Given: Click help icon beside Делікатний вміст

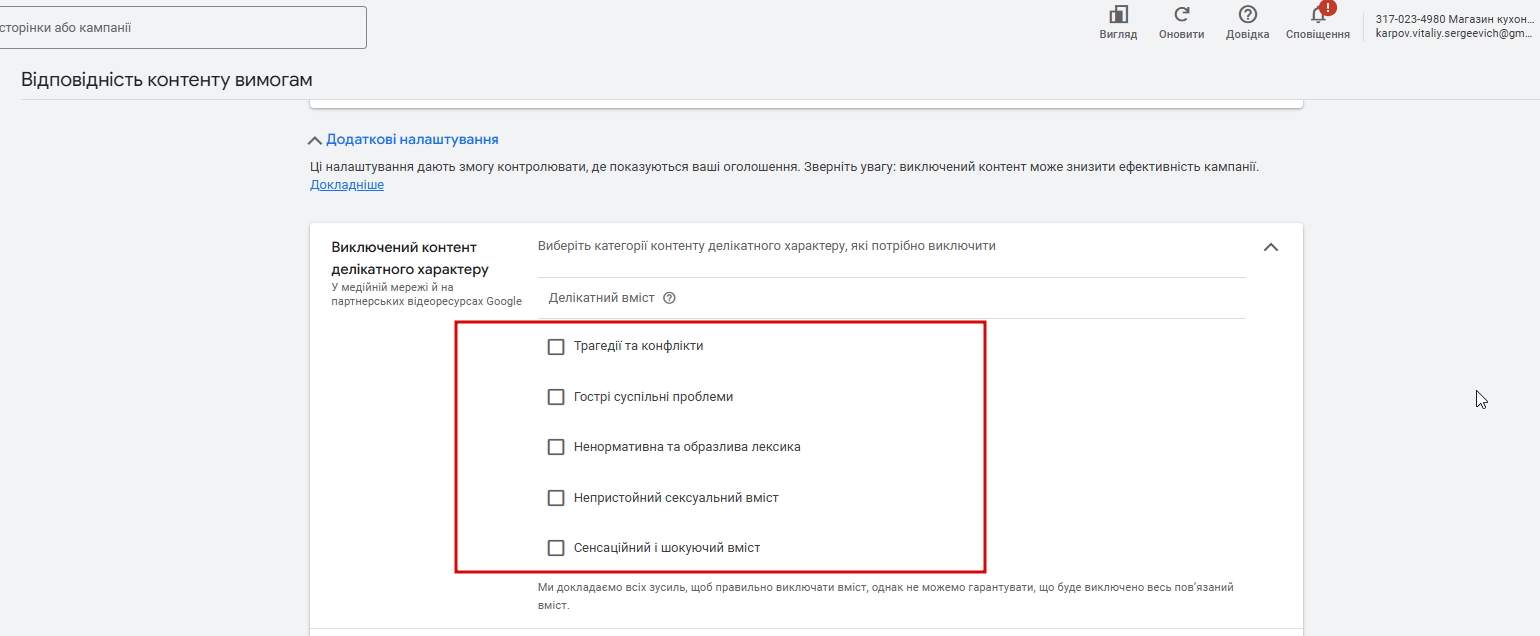Looking at the screenshot, I should (x=670, y=298).
